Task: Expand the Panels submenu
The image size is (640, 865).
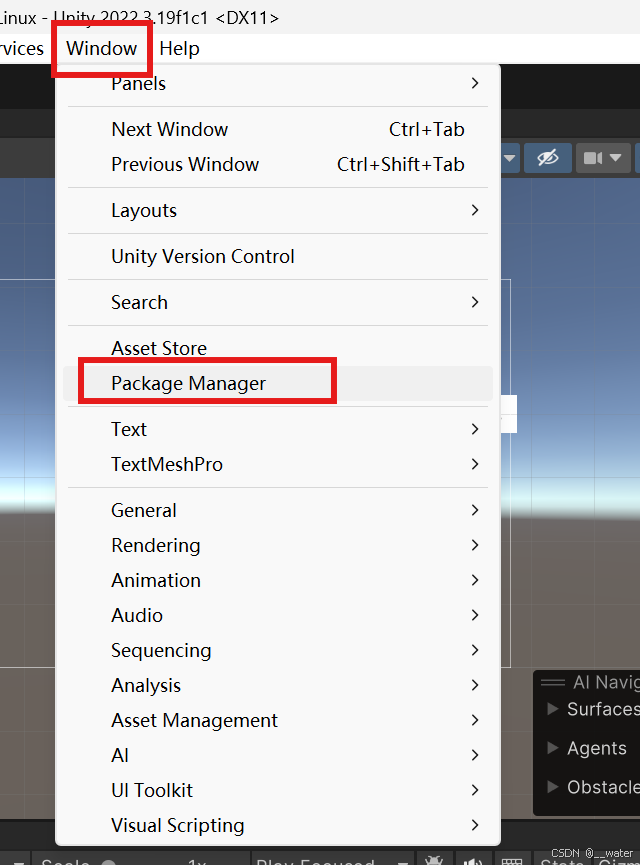Action: (x=278, y=83)
